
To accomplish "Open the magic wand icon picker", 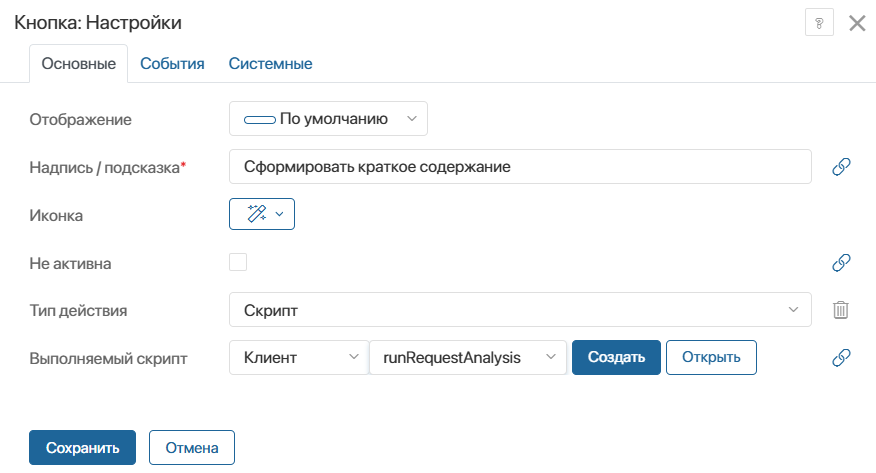I will click(262, 214).
